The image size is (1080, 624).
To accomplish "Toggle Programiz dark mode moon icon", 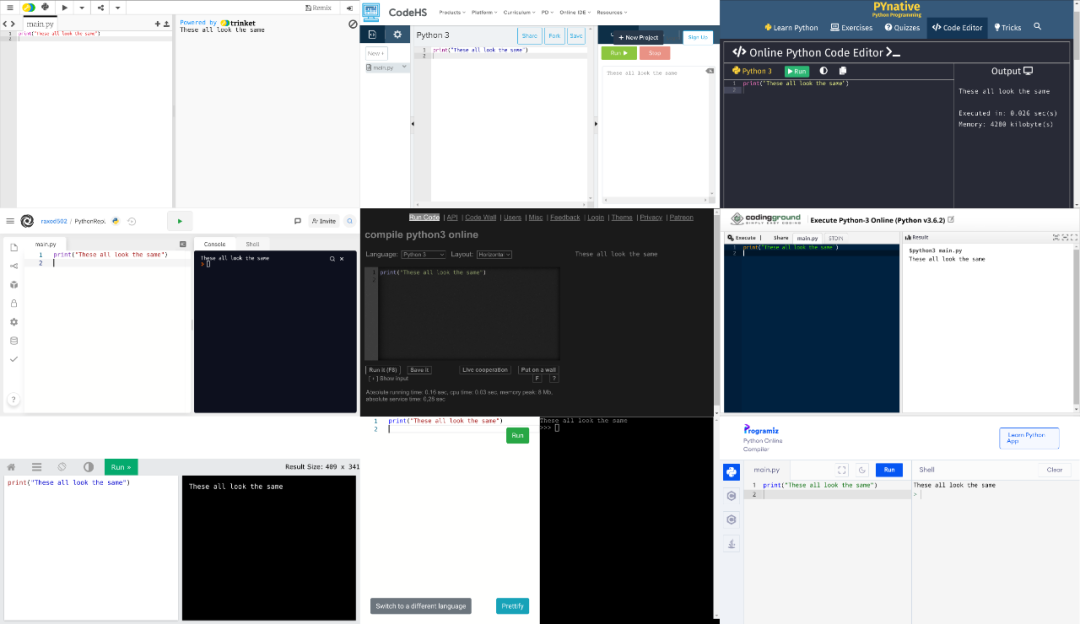I will [x=862, y=470].
